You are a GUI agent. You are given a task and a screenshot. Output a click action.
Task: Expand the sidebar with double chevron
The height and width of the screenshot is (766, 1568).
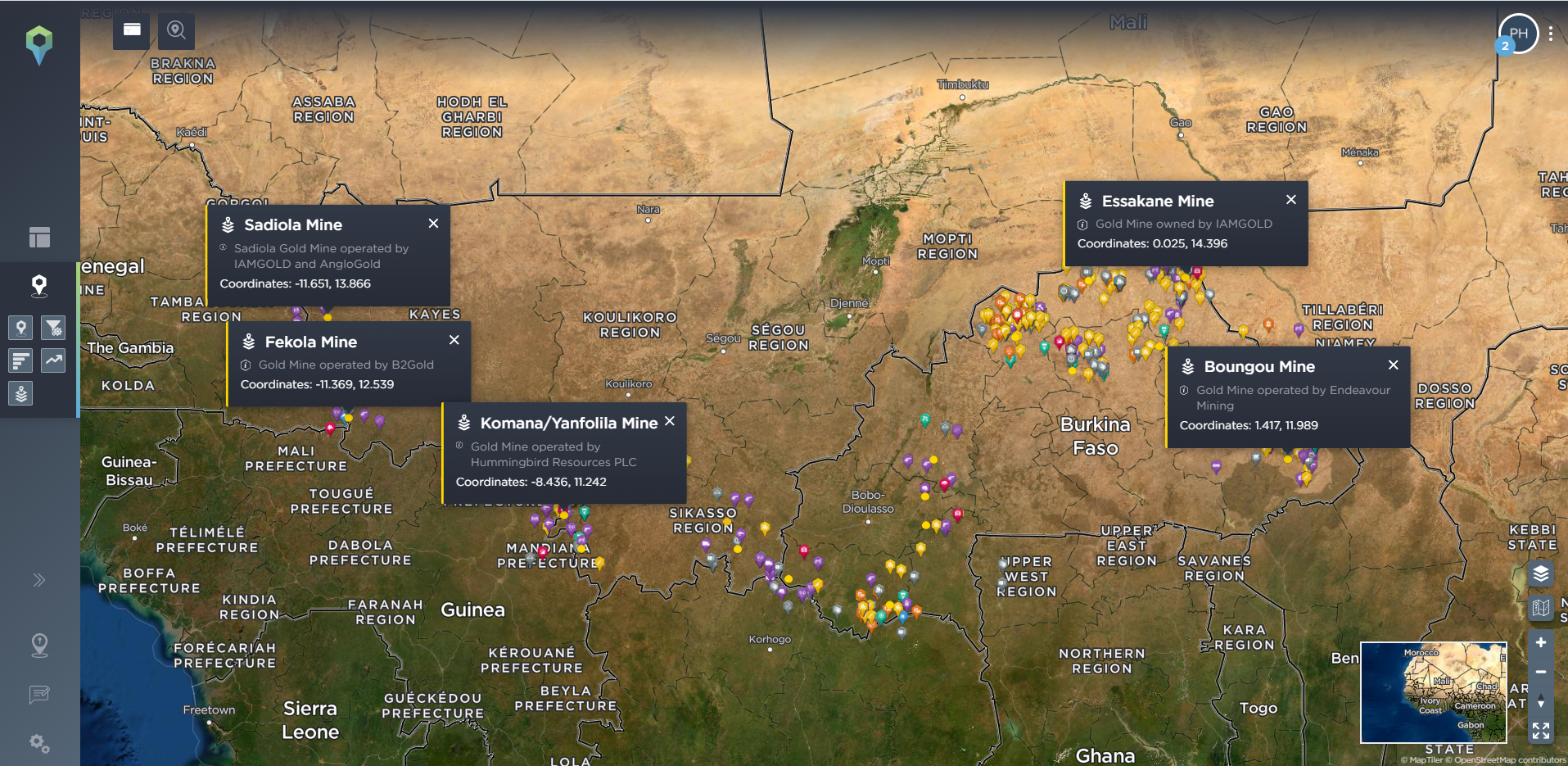click(38, 580)
